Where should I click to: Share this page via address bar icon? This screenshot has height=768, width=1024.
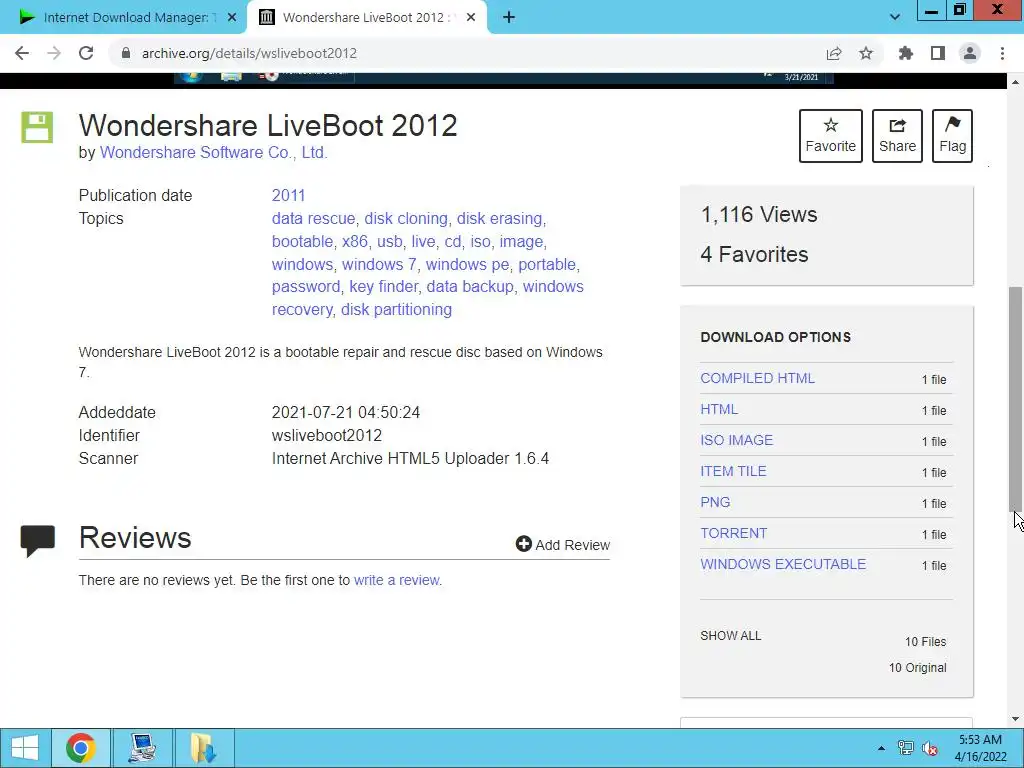[x=834, y=54]
